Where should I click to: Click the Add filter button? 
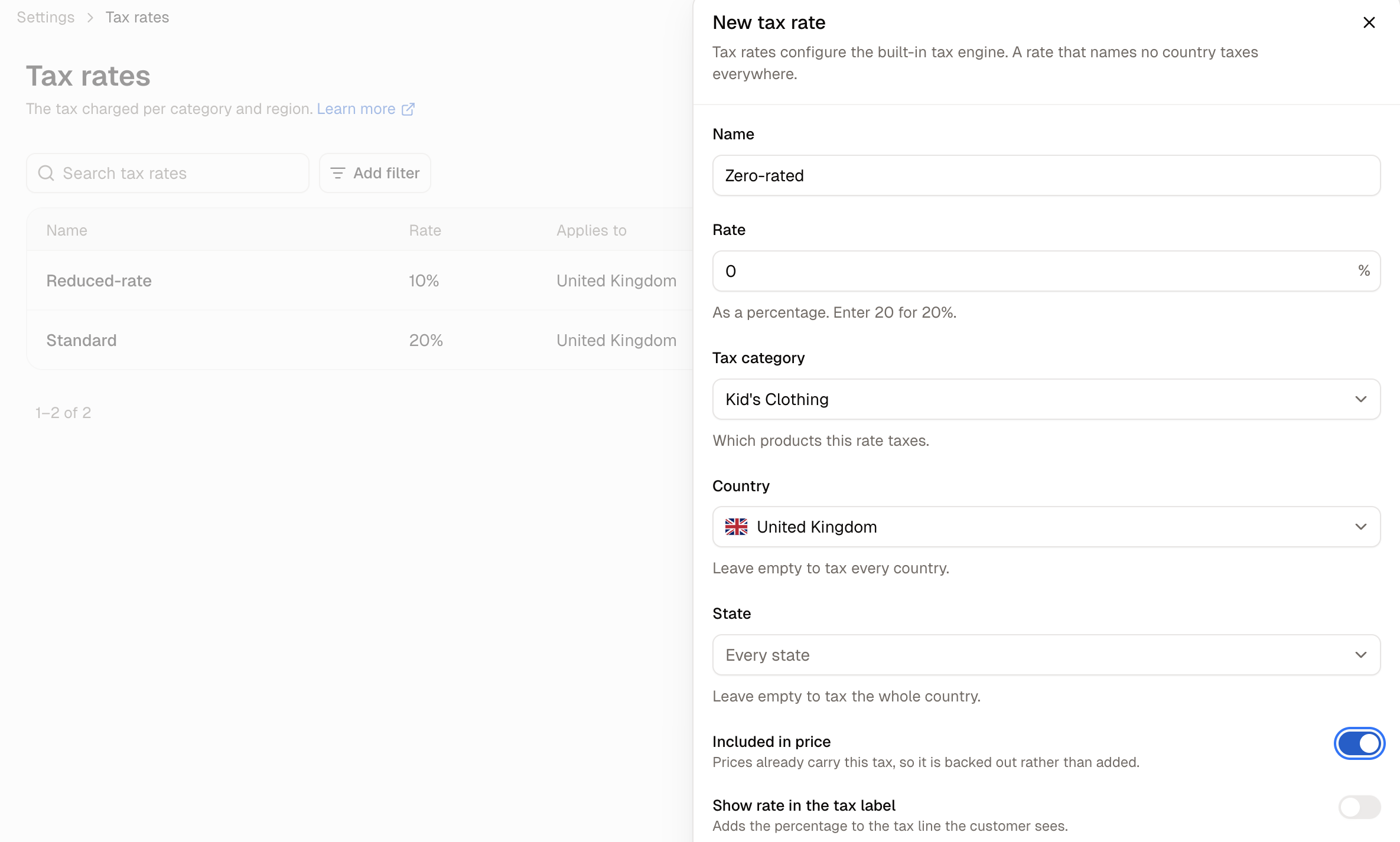point(375,173)
